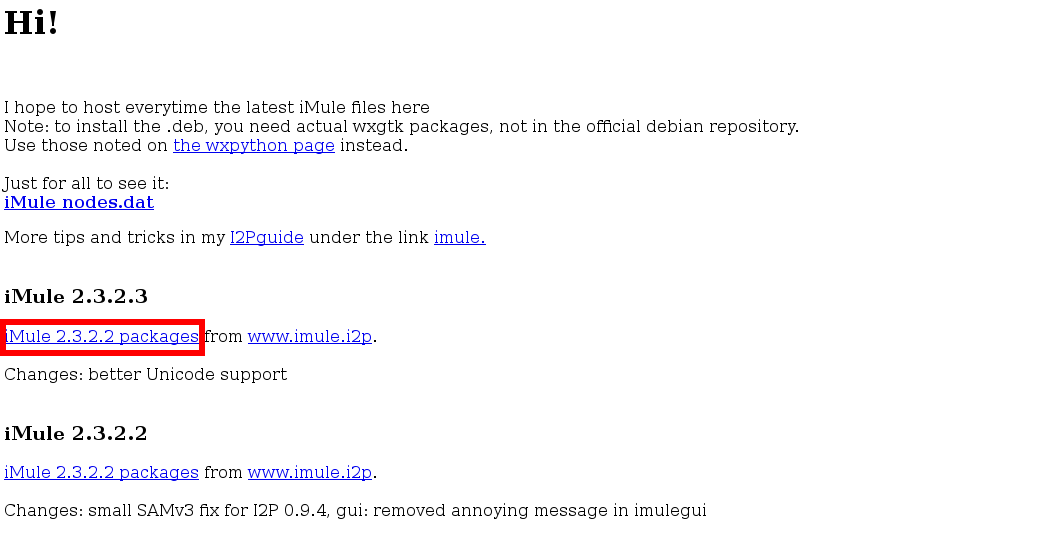
Task: Click the "Just for all to see it:" text
Action: [87, 184]
